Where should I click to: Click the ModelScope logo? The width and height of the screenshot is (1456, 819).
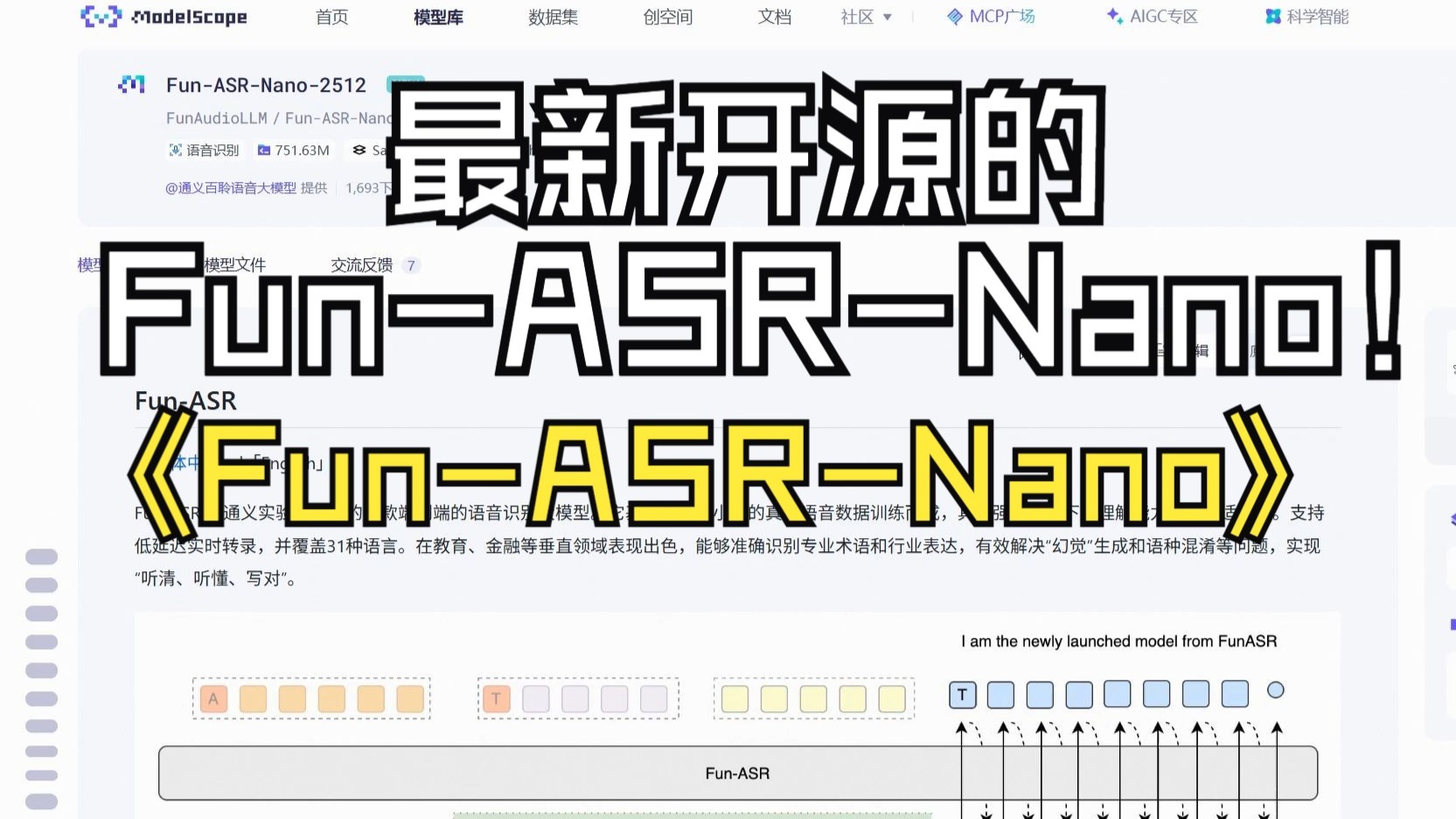(x=164, y=17)
